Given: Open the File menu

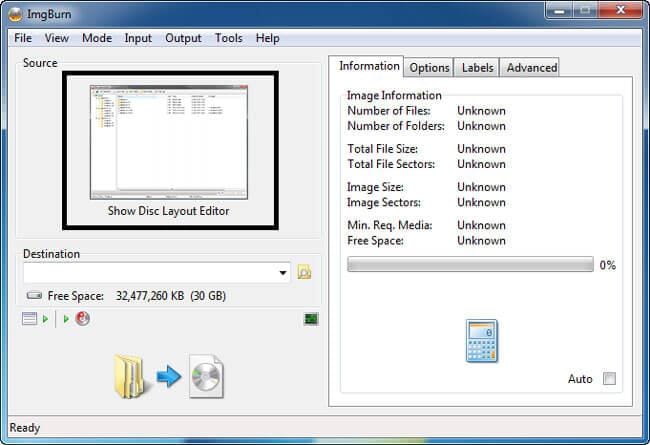Looking at the screenshot, I should coord(23,38).
